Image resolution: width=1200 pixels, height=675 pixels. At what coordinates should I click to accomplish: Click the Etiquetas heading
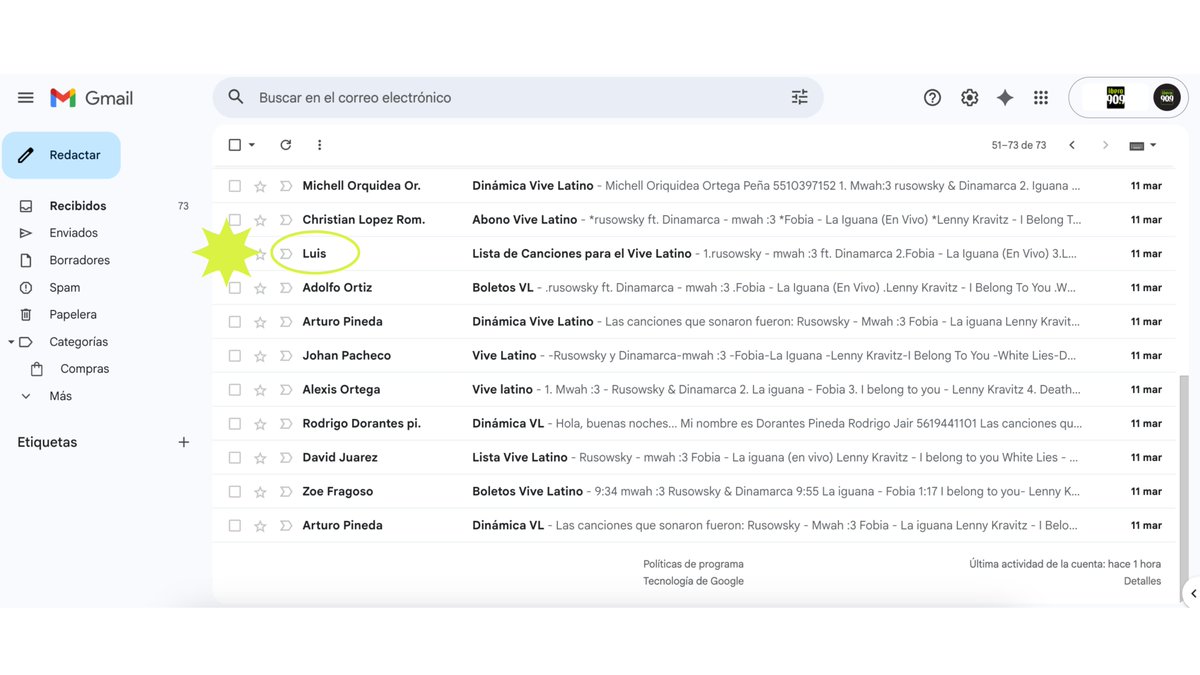(x=47, y=442)
